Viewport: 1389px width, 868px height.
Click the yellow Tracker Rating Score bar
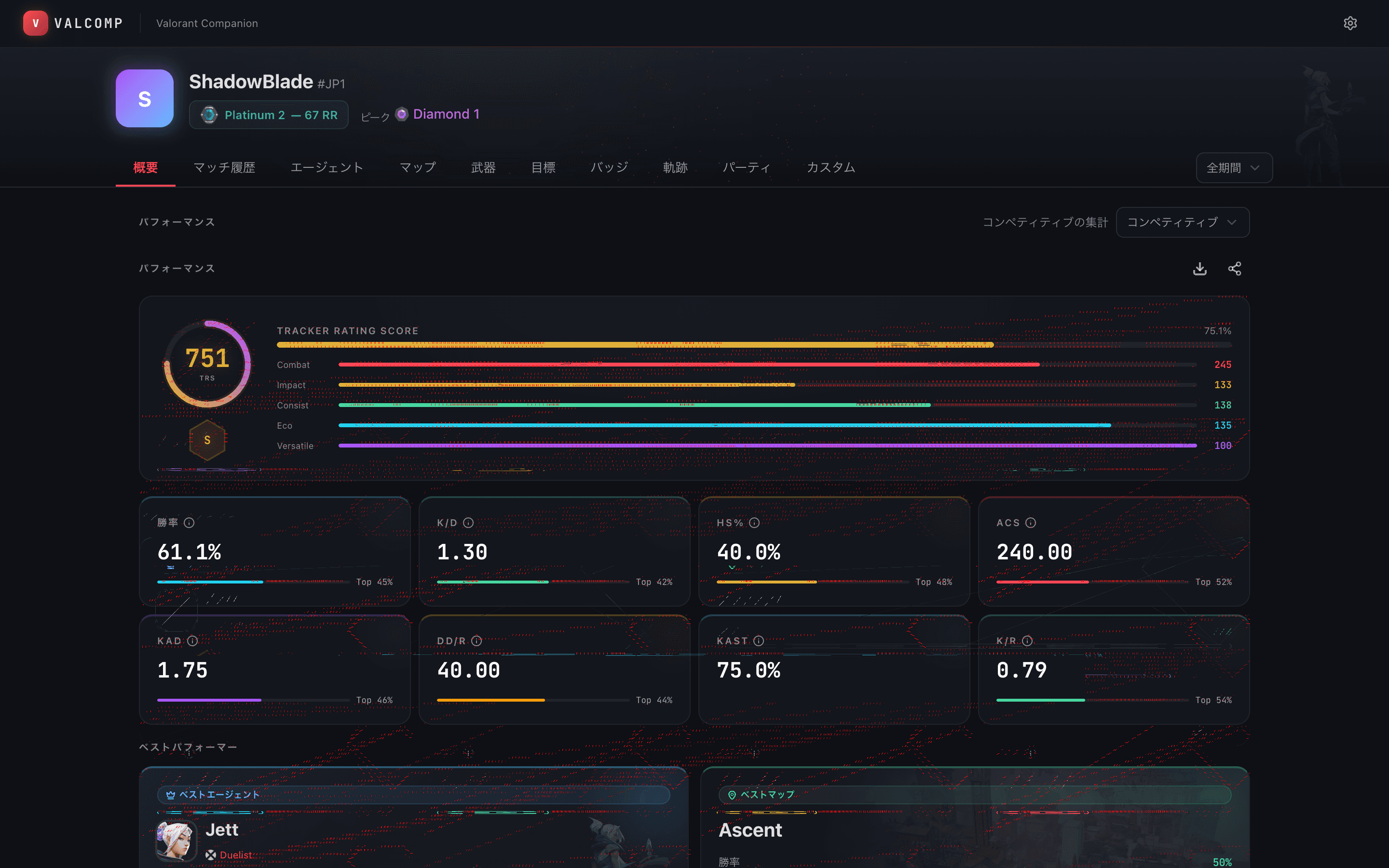click(635, 345)
